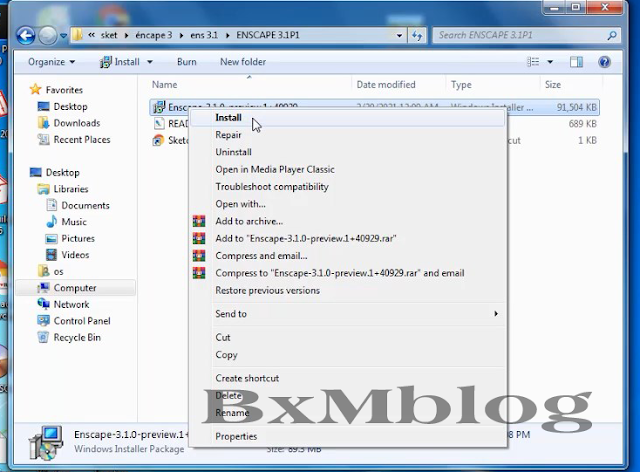Choose Cut from the context menu
Image resolution: width=640 pixels, height=472 pixels.
[x=223, y=337]
